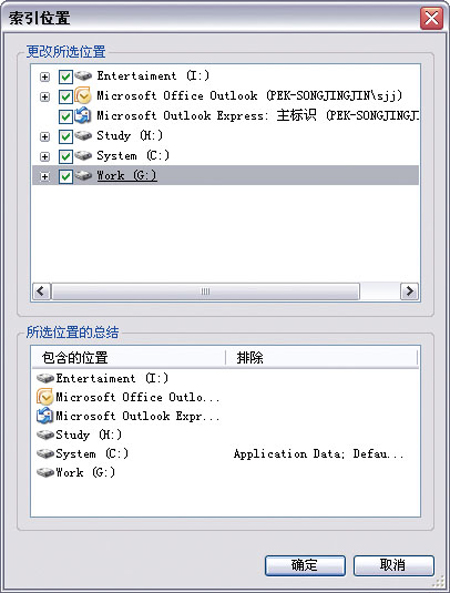The image size is (450, 593).
Task: Click the System (C:) drive icon in tree
Action: 83,156
